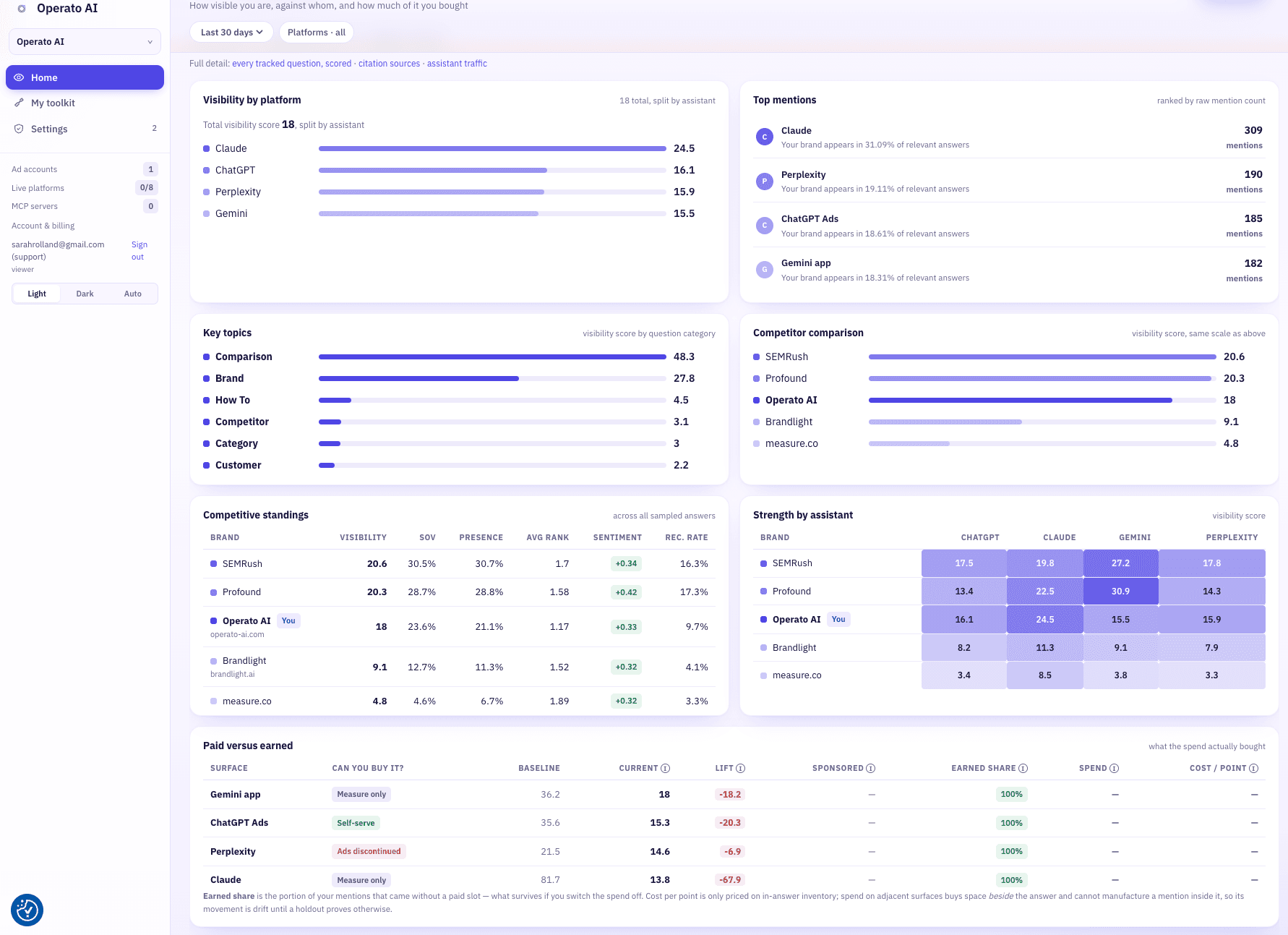
Task: Click the info icon next to LIFT
Action: [x=741, y=768]
